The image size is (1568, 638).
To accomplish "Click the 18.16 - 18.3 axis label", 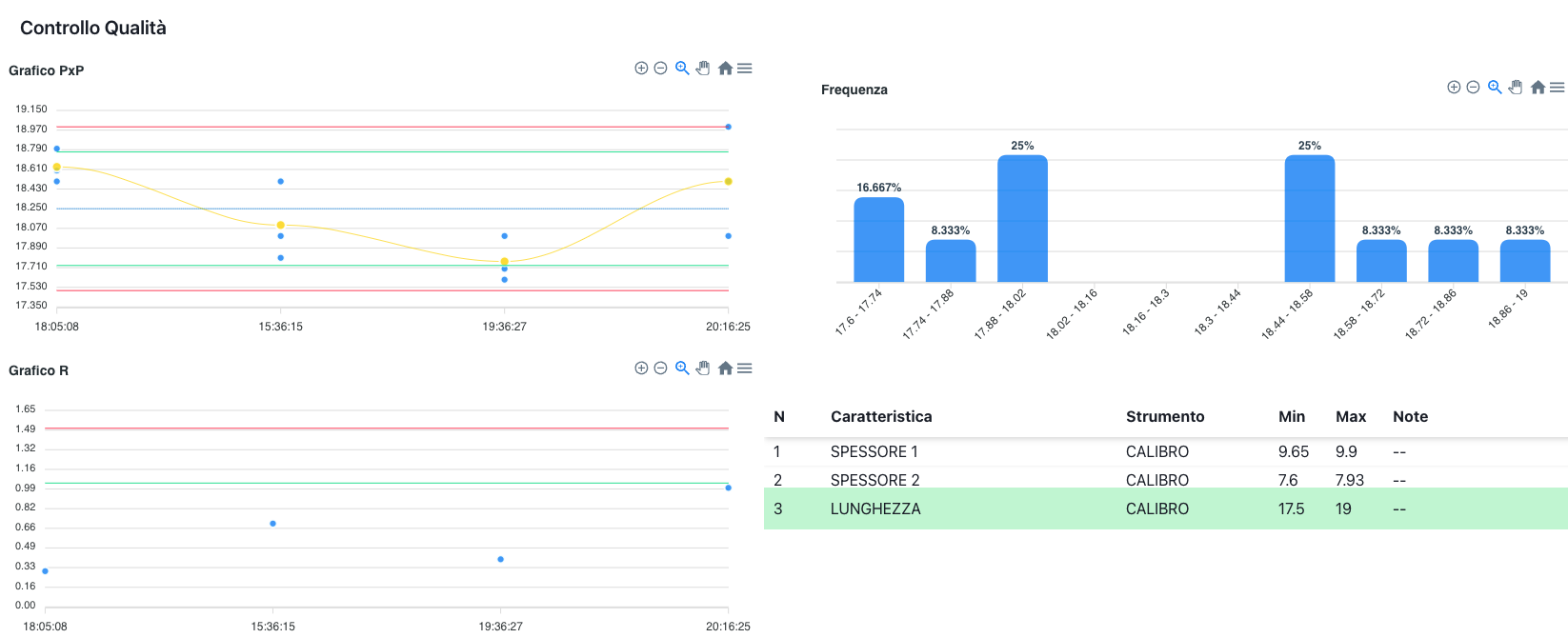I will 1145,312.
